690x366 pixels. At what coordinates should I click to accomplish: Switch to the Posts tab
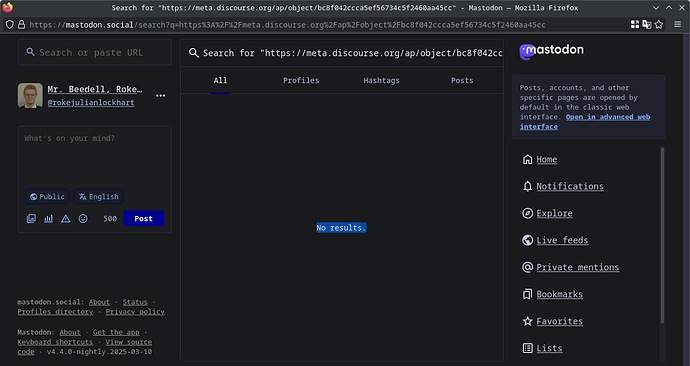point(462,81)
